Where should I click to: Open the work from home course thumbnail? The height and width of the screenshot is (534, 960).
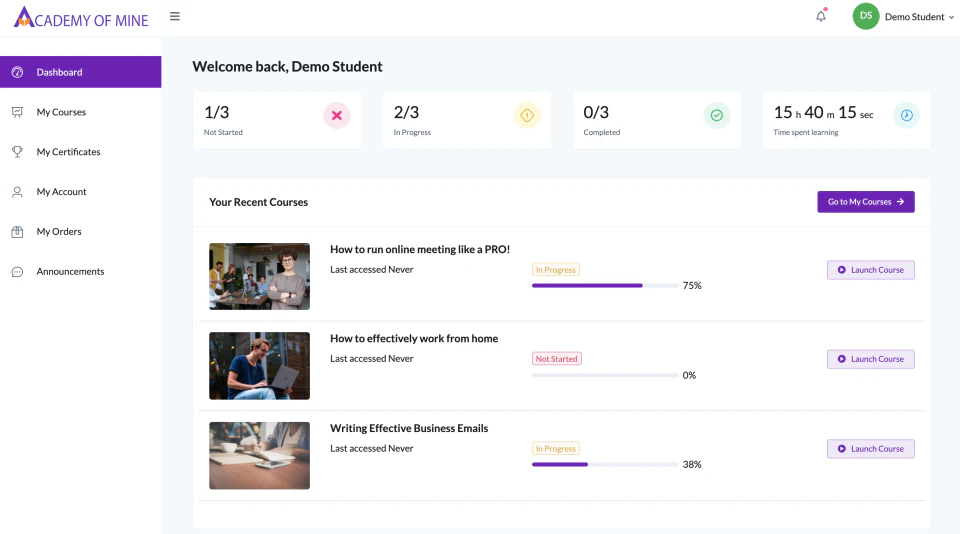259,366
